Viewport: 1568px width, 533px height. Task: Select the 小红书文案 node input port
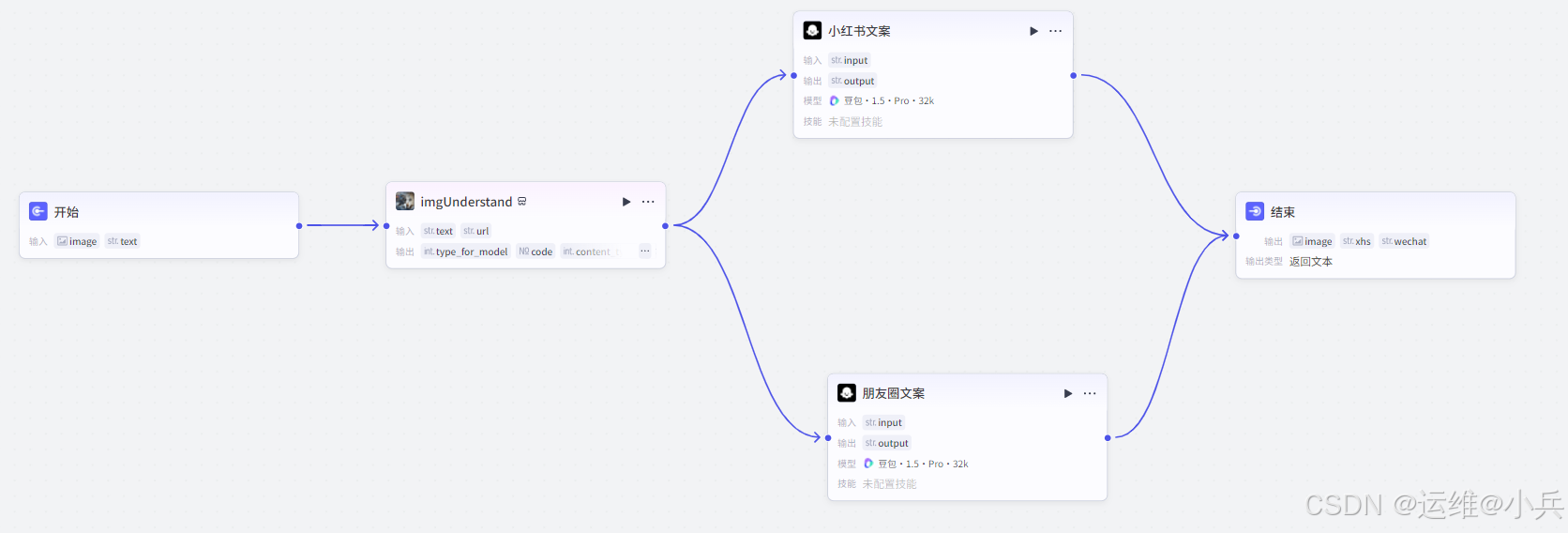793,75
